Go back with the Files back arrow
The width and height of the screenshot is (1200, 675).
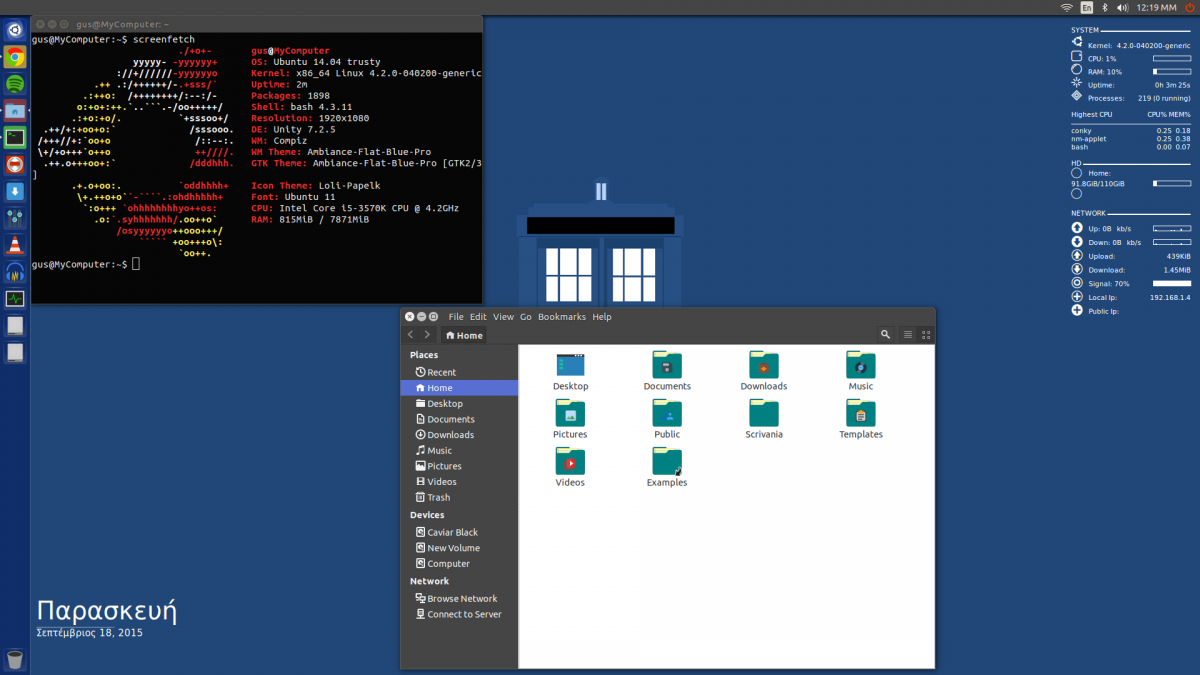[x=410, y=335]
